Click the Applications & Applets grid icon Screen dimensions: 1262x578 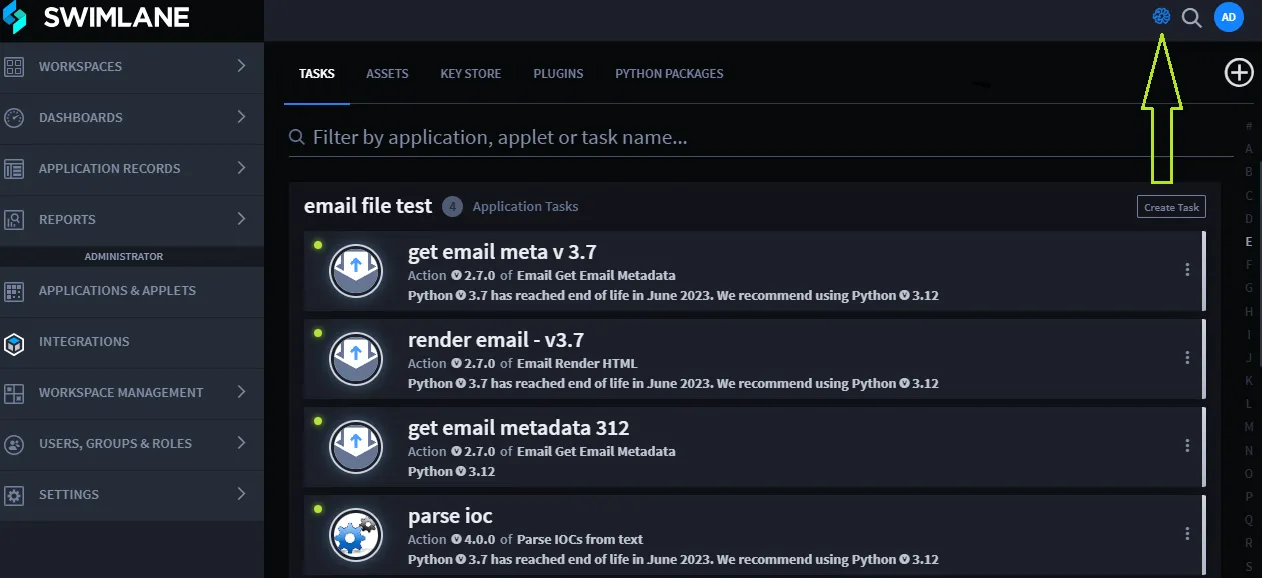[14, 291]
